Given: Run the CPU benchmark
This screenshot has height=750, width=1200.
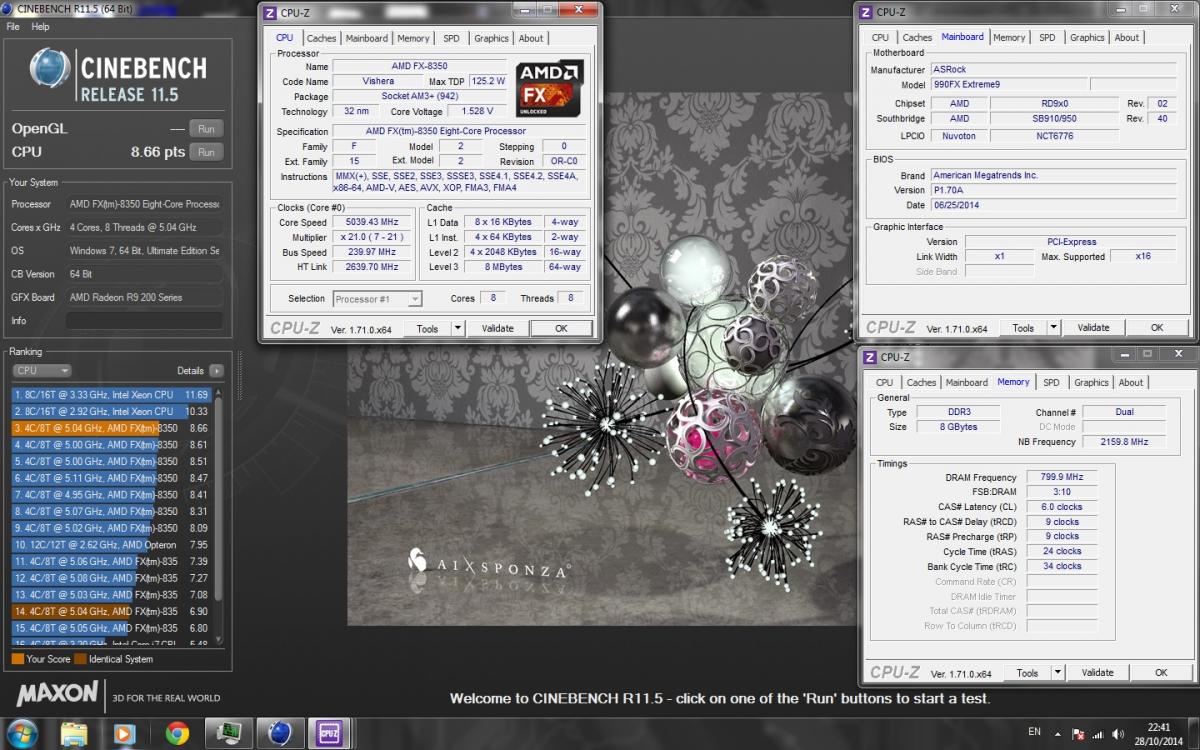Looking at the screenshot, I should [206, 152].
